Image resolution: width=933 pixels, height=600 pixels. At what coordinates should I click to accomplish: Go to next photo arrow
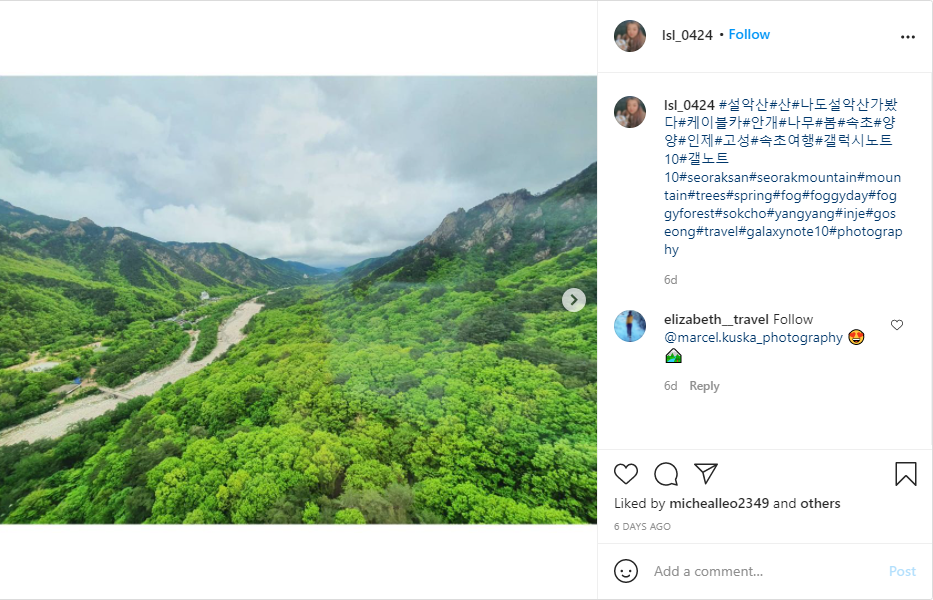(573, 300)
